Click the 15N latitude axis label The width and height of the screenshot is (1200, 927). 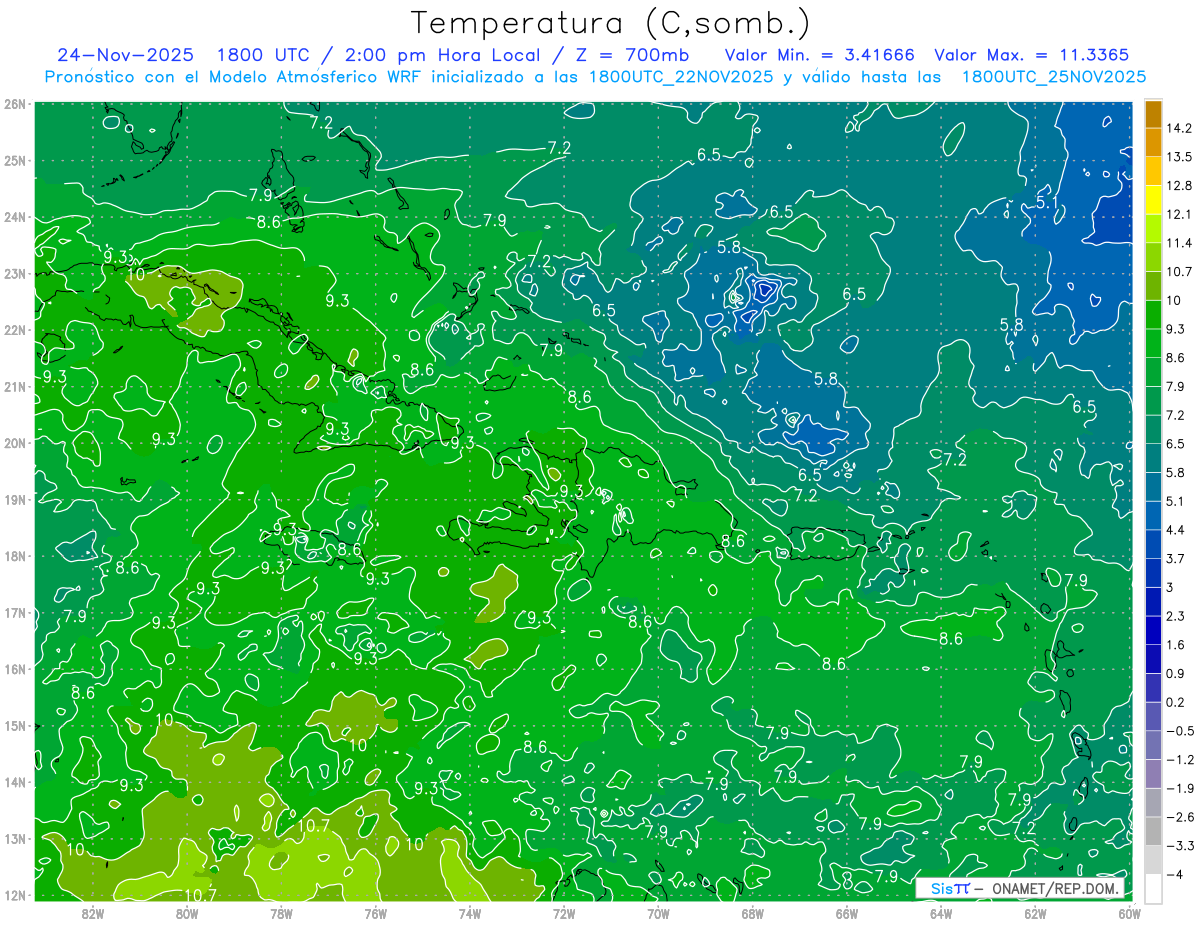point(16,725)
